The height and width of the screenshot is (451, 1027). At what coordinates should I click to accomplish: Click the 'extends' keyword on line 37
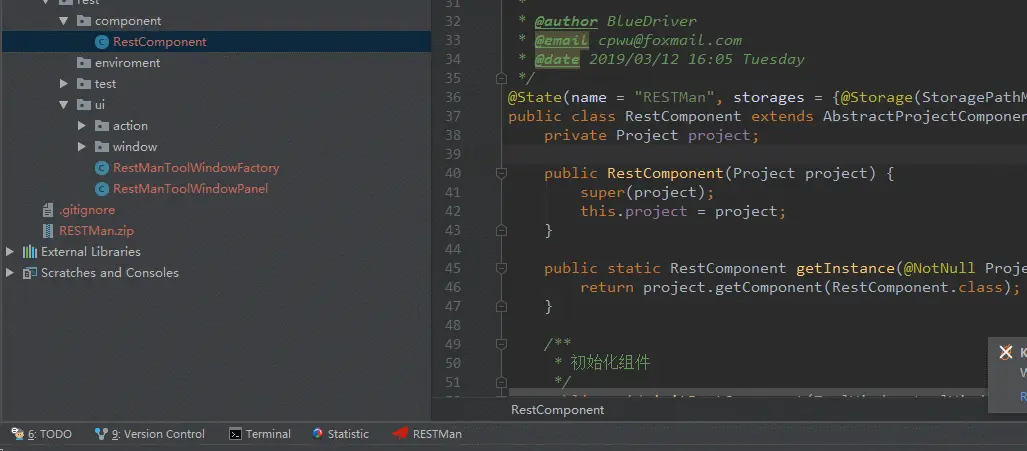pyautogui.click(x=782, y=117)
